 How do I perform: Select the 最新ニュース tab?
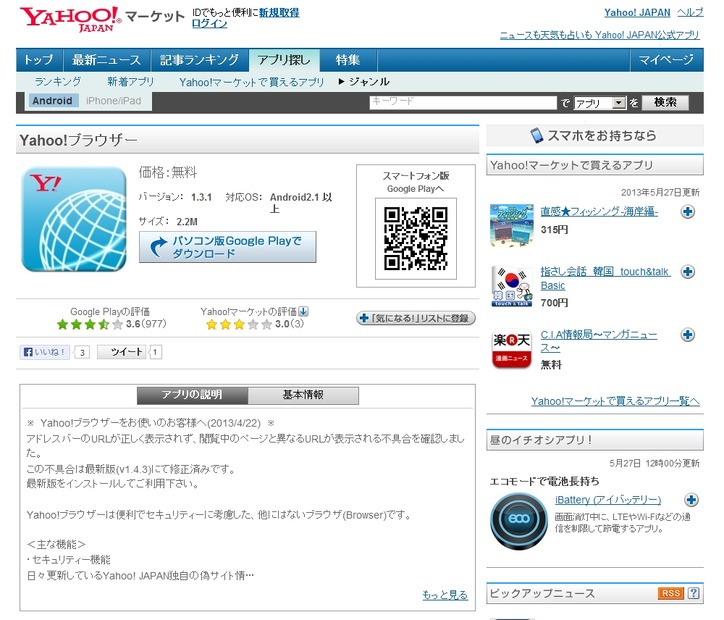(x=106, y=60)
